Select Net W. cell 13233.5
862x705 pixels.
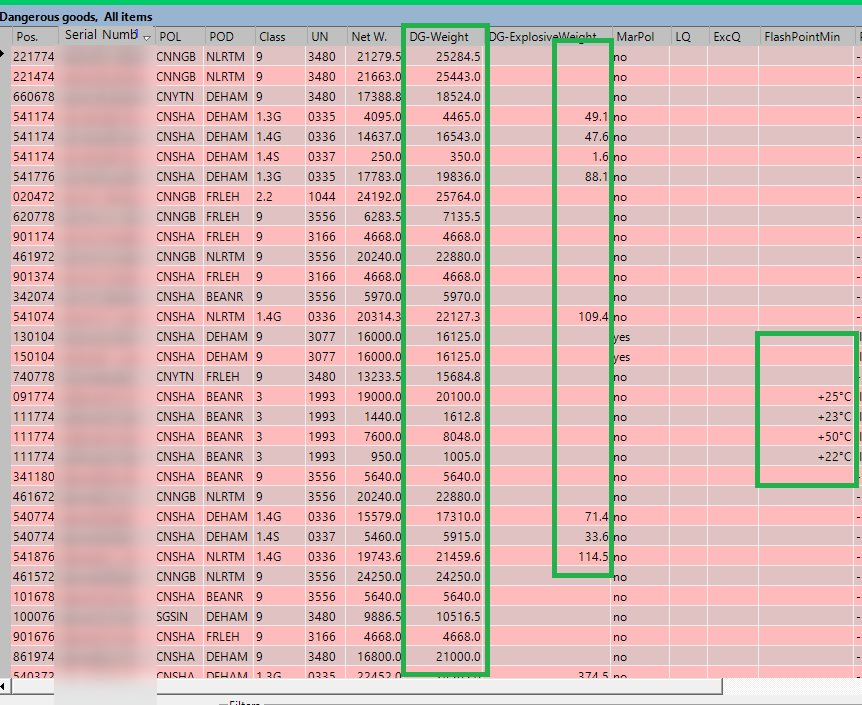(379, 377)
